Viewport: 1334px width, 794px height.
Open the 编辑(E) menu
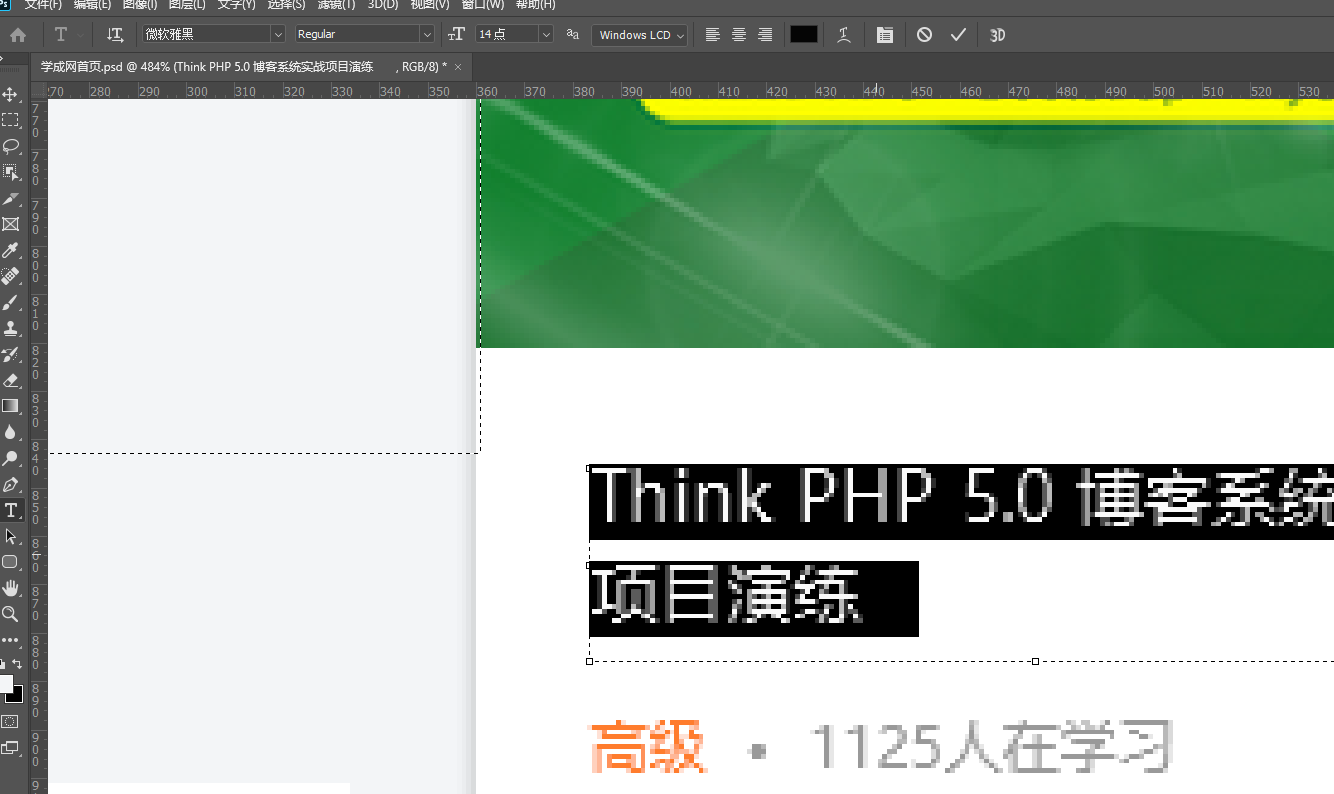(93, 5)
